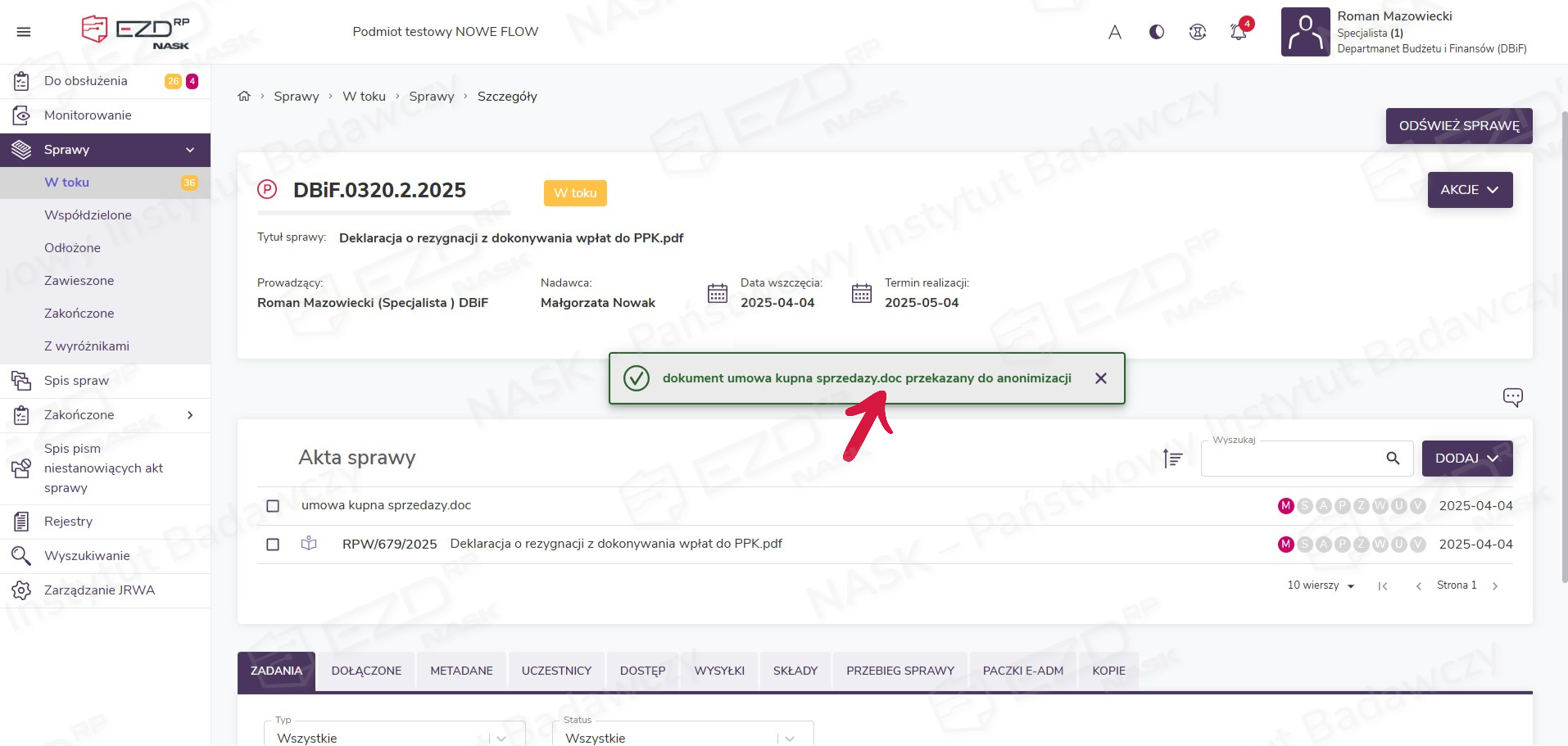
Task: Expand the AKCJE dropdown
Action: pyautogui.click(x=1470, y=190)
